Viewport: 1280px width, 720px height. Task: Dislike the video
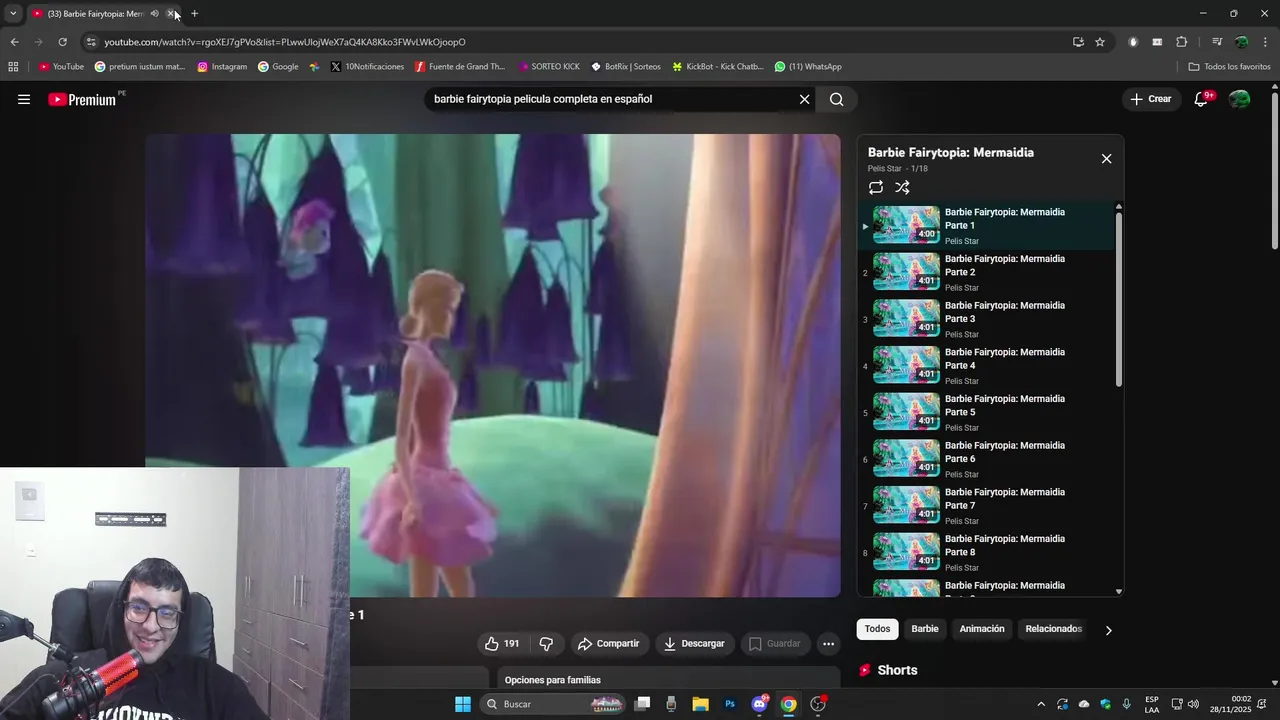tap(546, 643)
